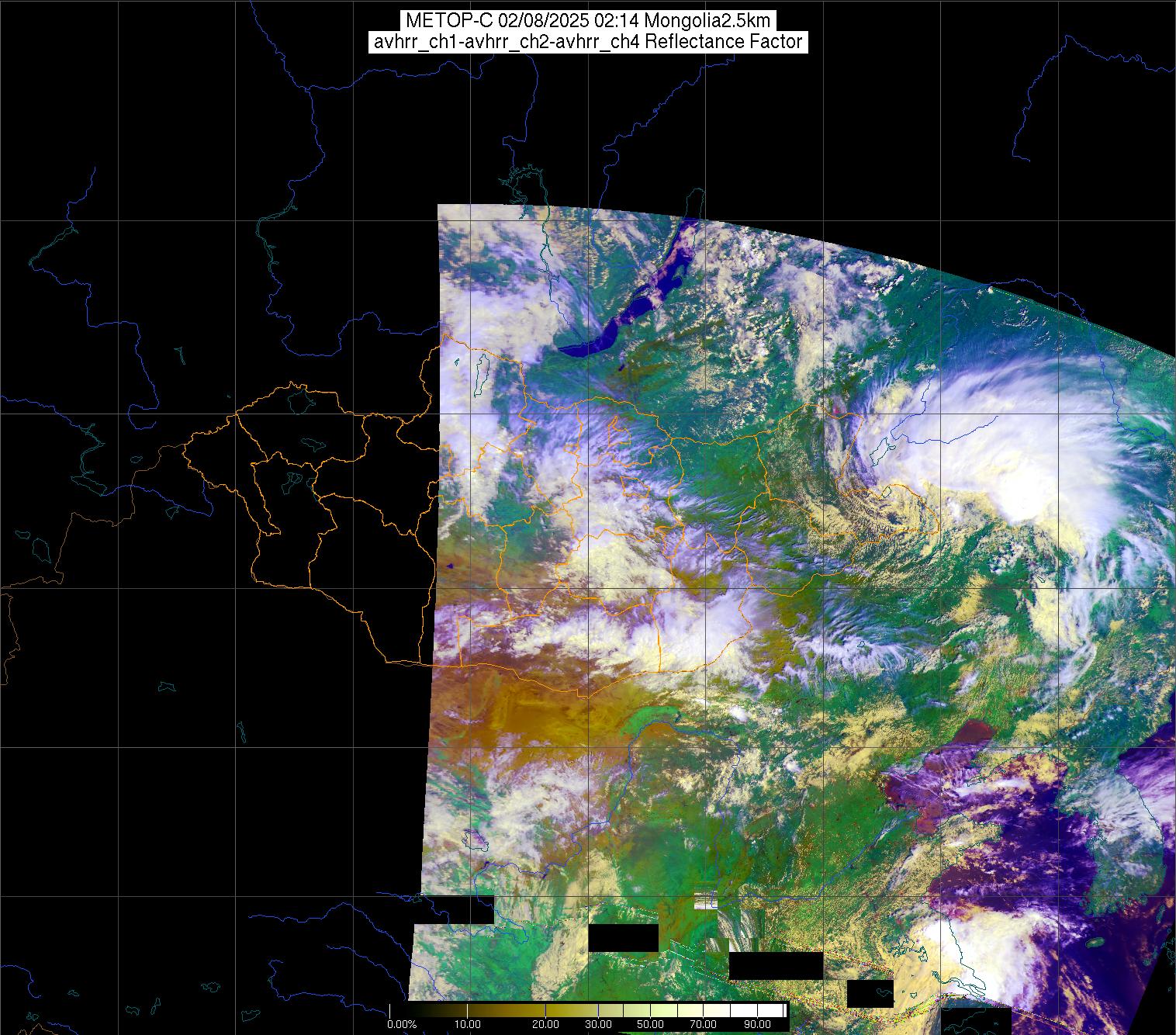This screenshot has width=1176, height=1035.
Task: Select the 50.00 colorbar label
Action: [x=649, y=1025]
